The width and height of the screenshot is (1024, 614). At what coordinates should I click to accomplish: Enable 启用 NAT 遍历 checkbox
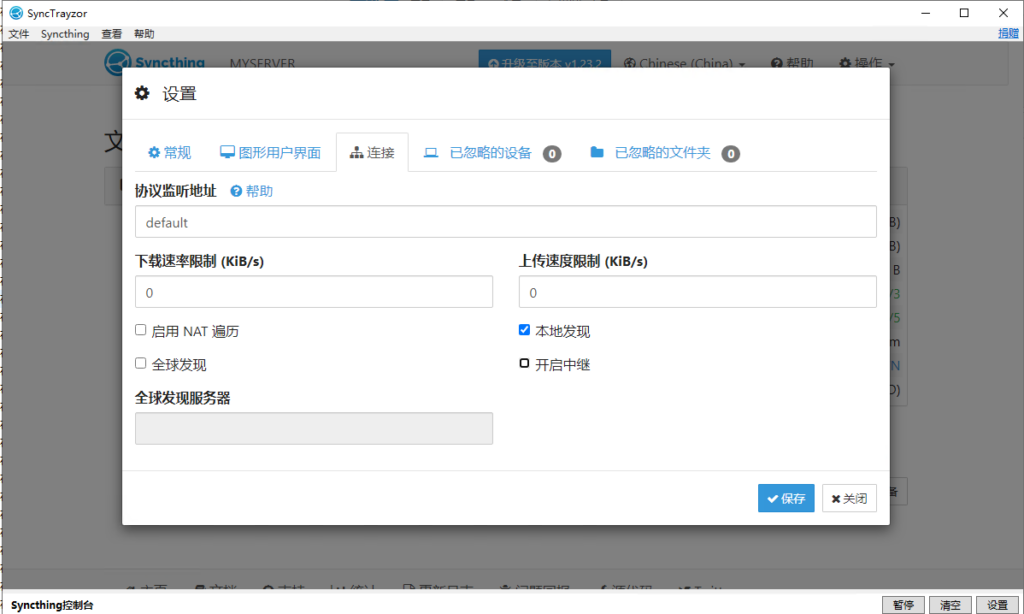[140, 330]
